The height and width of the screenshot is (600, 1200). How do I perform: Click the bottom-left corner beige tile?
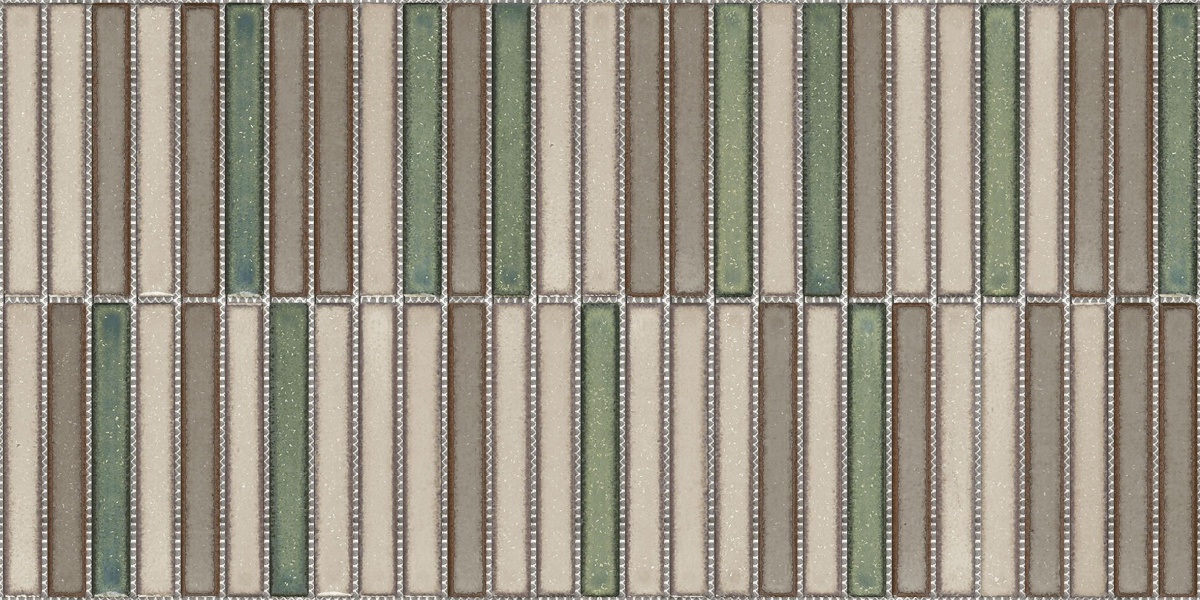click(x=21, y=449)
